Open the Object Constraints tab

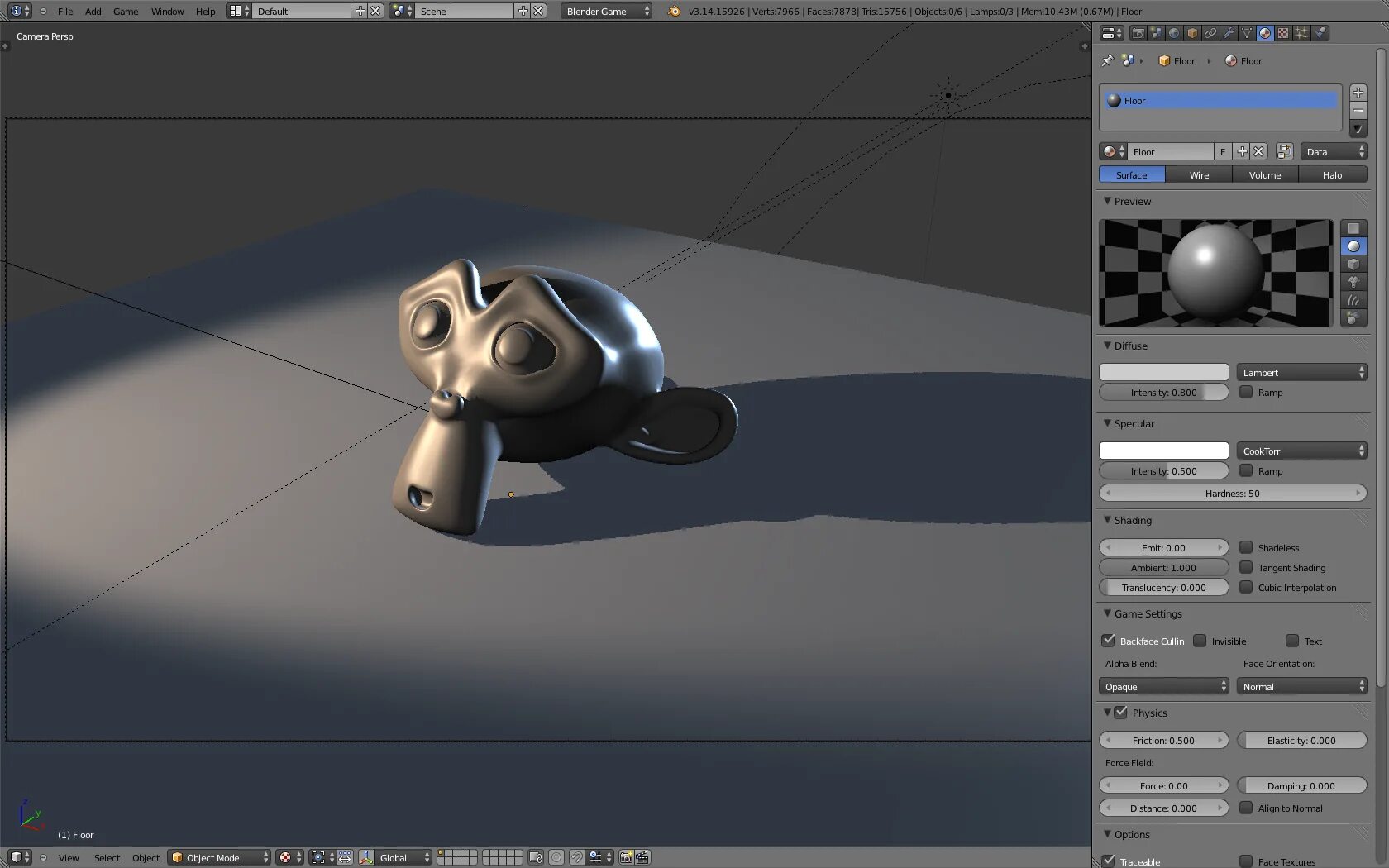tap(1211, 33)
